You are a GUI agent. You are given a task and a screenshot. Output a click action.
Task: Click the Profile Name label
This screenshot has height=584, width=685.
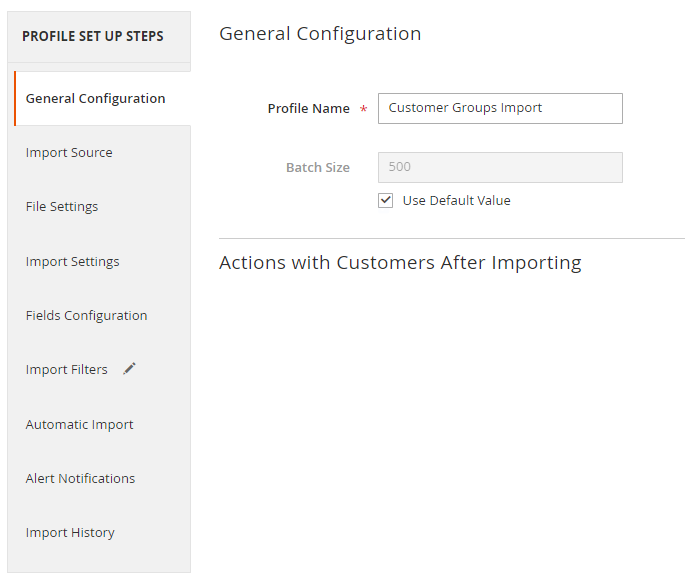point(308,108)
